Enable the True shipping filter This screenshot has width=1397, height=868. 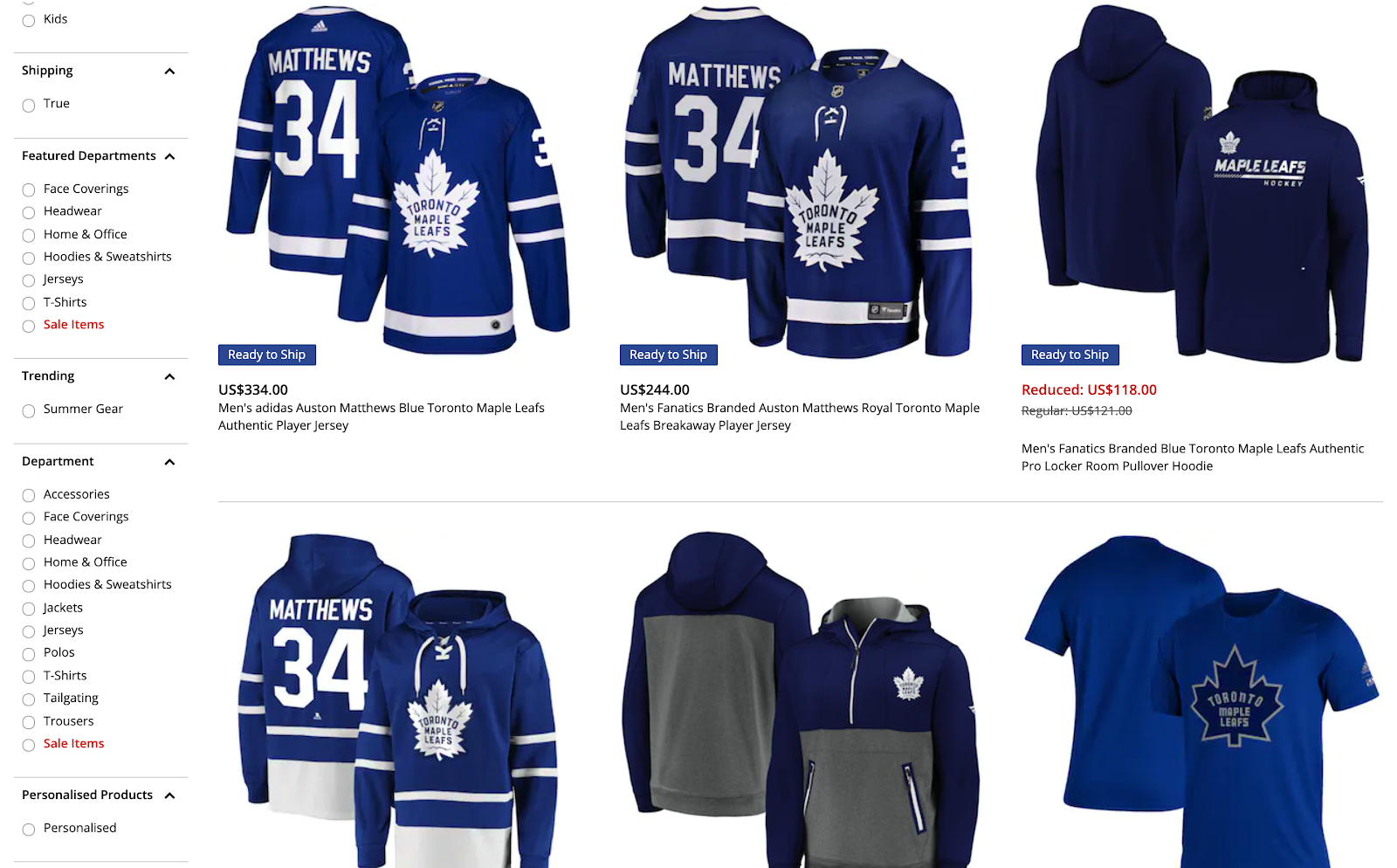click(29, 105)
